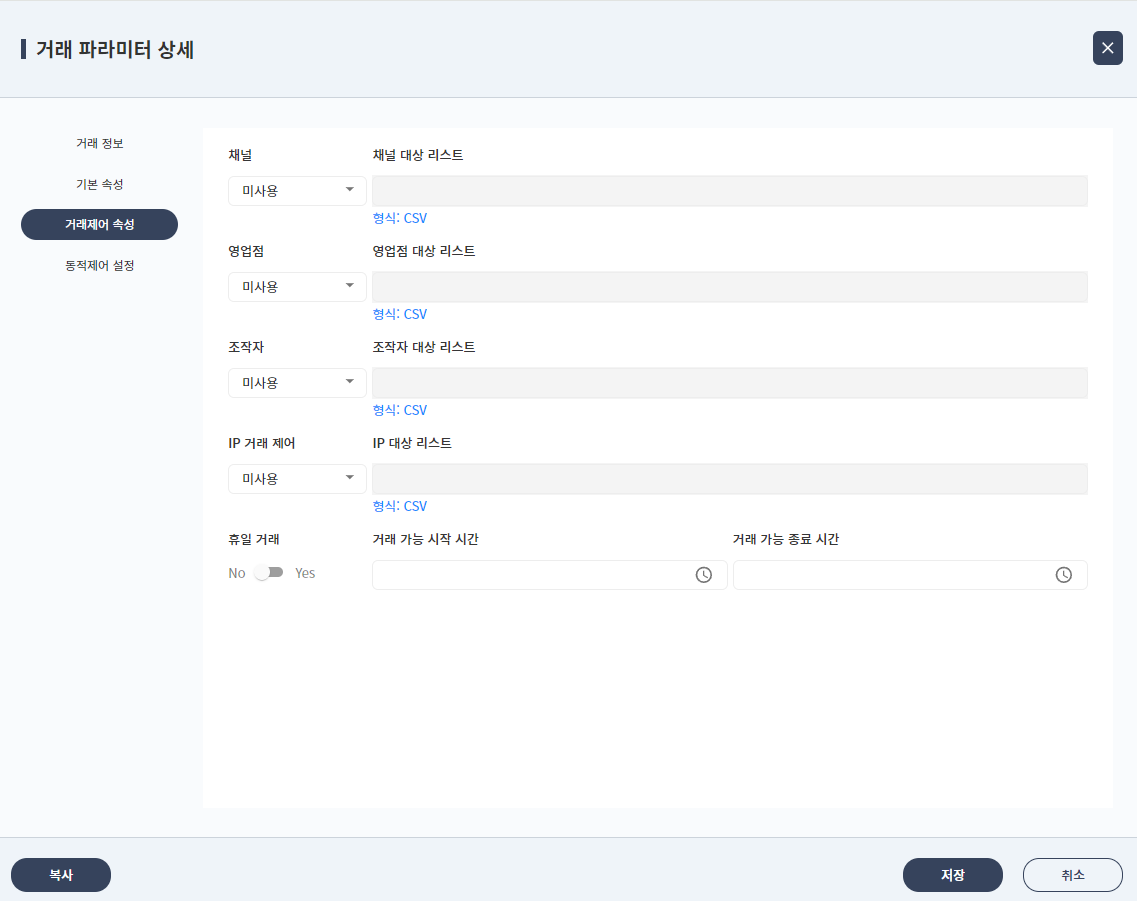Screen dimensions: 1137x901
Task: Switch to the 거래 정보 tab
Action: (99, 143)
